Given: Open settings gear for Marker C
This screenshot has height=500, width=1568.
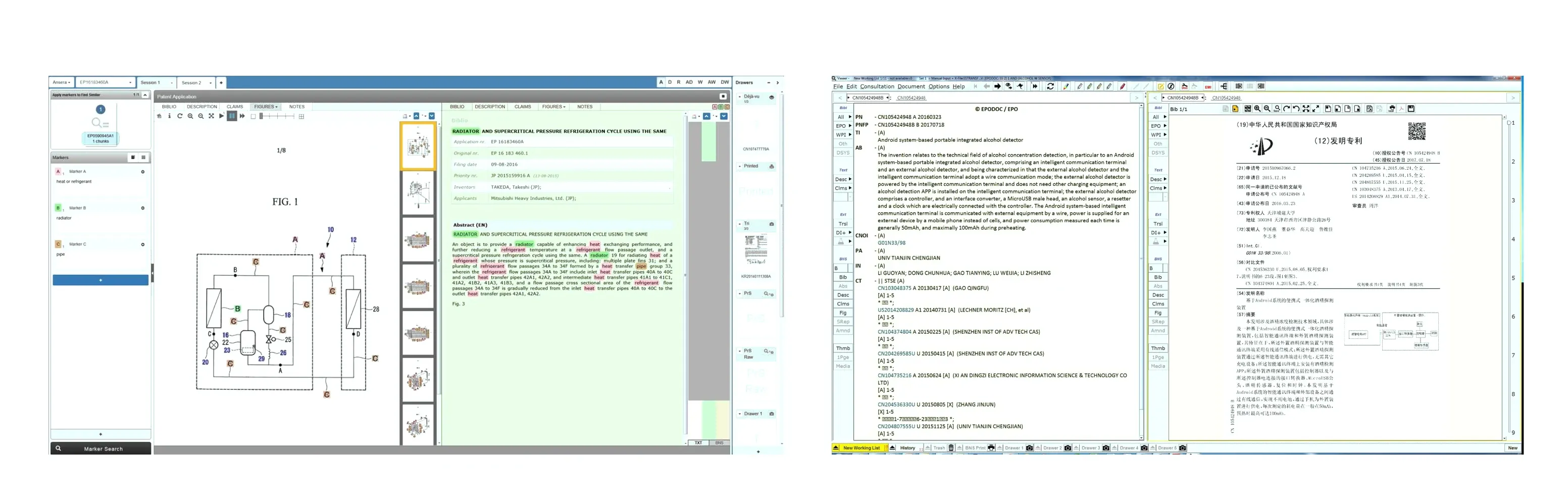Looking at the screenshot, I should [x=143, y=244].
